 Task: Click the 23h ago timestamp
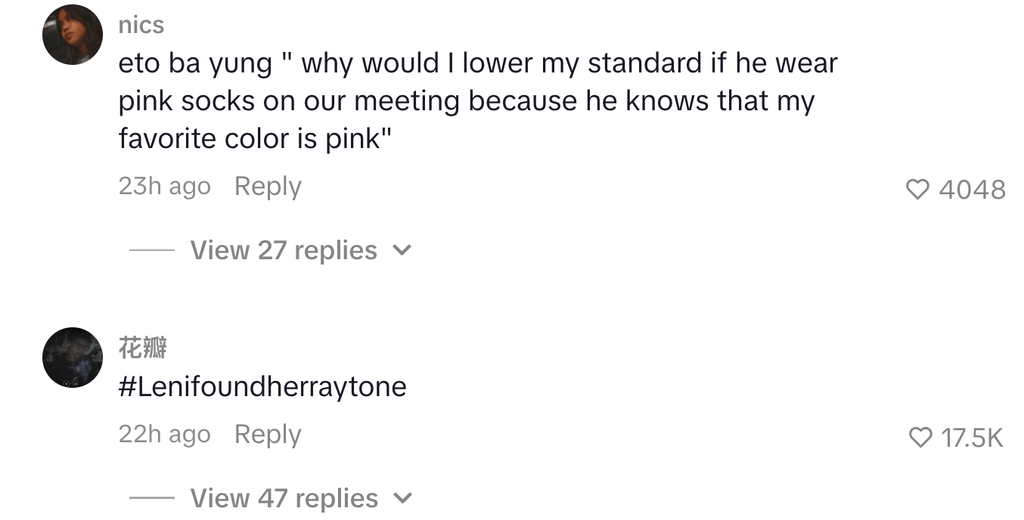click(164, 187)
